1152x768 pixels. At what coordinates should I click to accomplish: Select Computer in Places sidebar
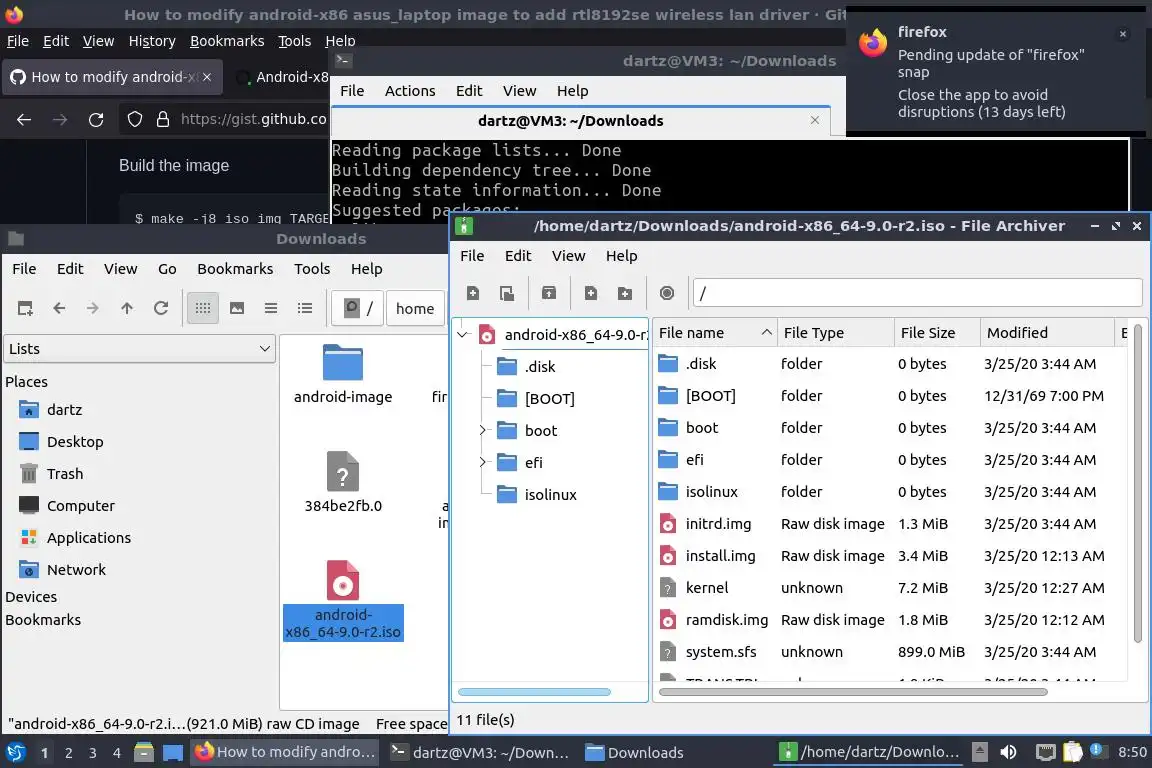coord(81,506)
